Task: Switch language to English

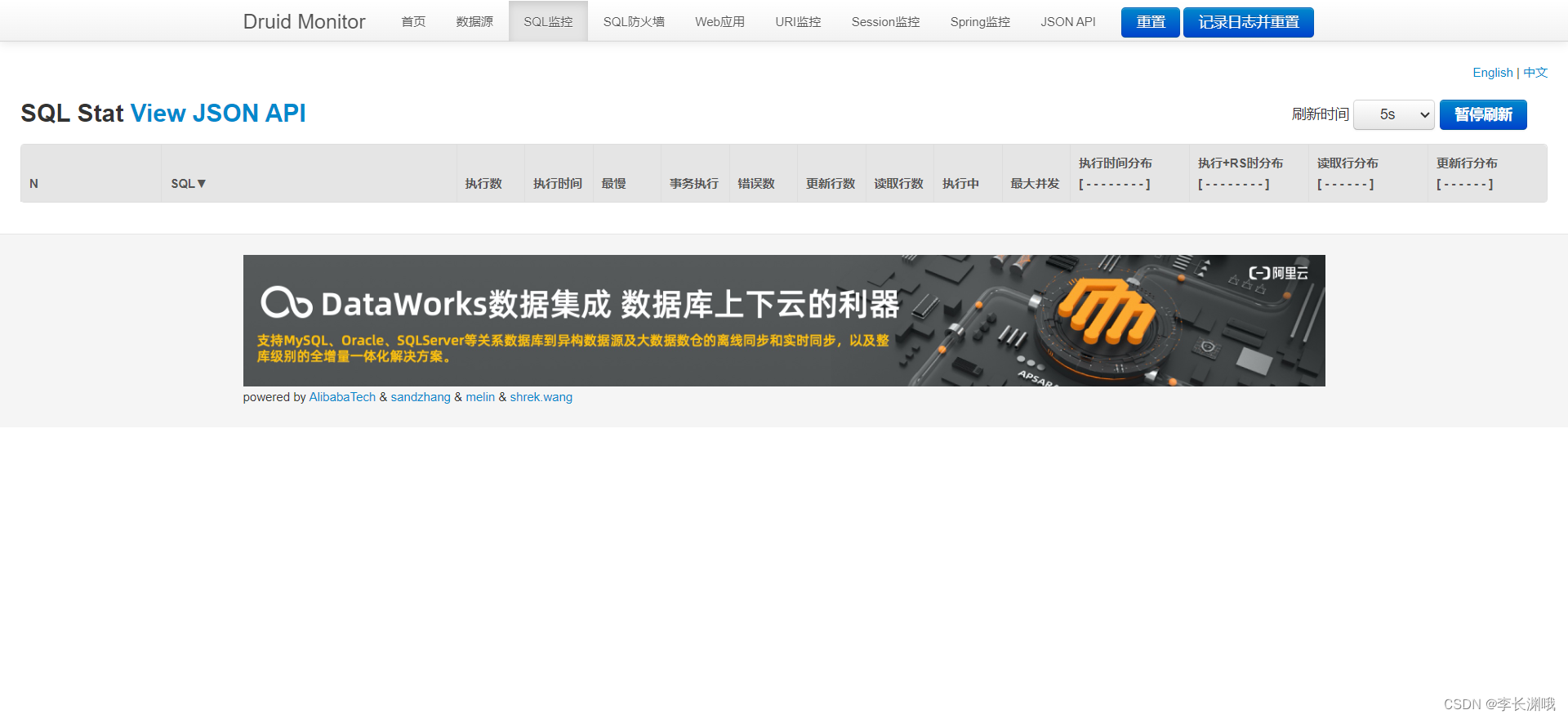Action: click(x=1492, y=73)
